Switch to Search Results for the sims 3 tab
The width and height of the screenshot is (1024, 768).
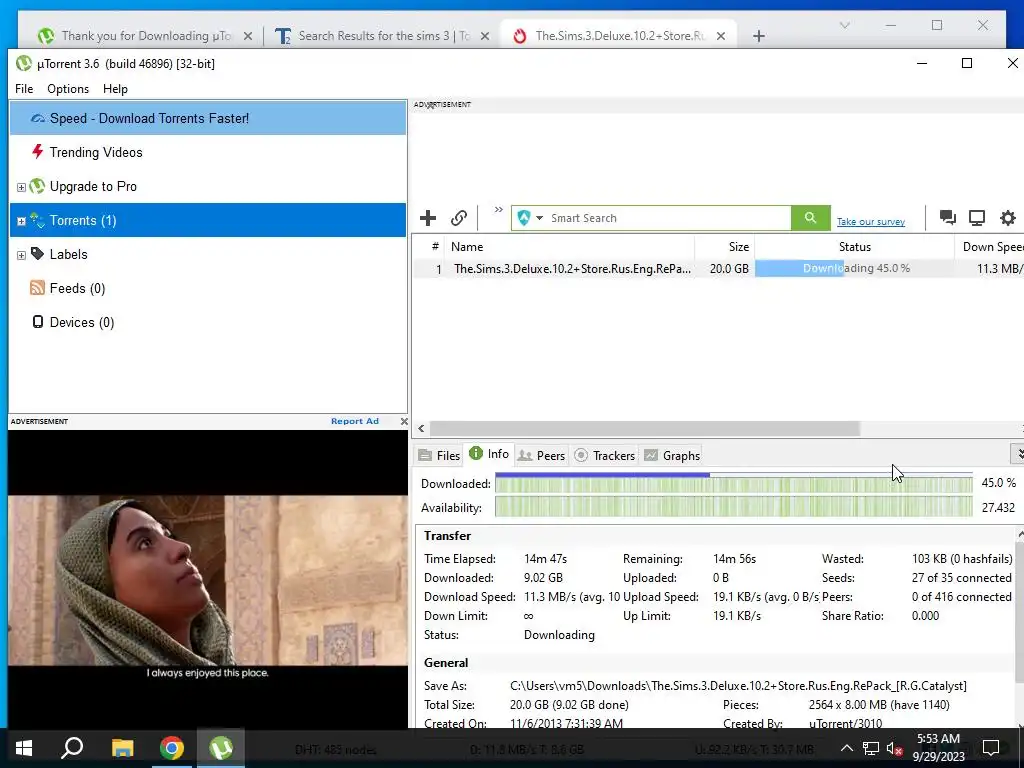coord(382,36)
